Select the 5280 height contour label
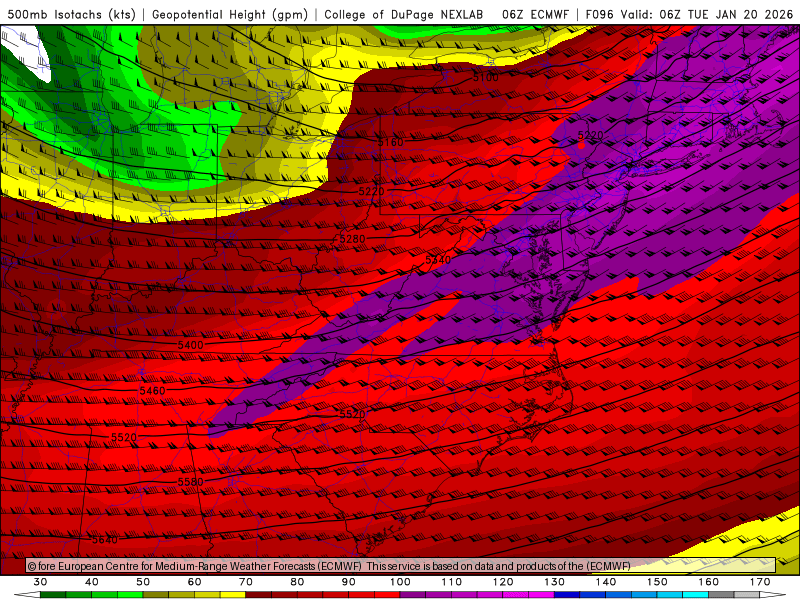Screen dimensions: 800x600 pos(353,239)
